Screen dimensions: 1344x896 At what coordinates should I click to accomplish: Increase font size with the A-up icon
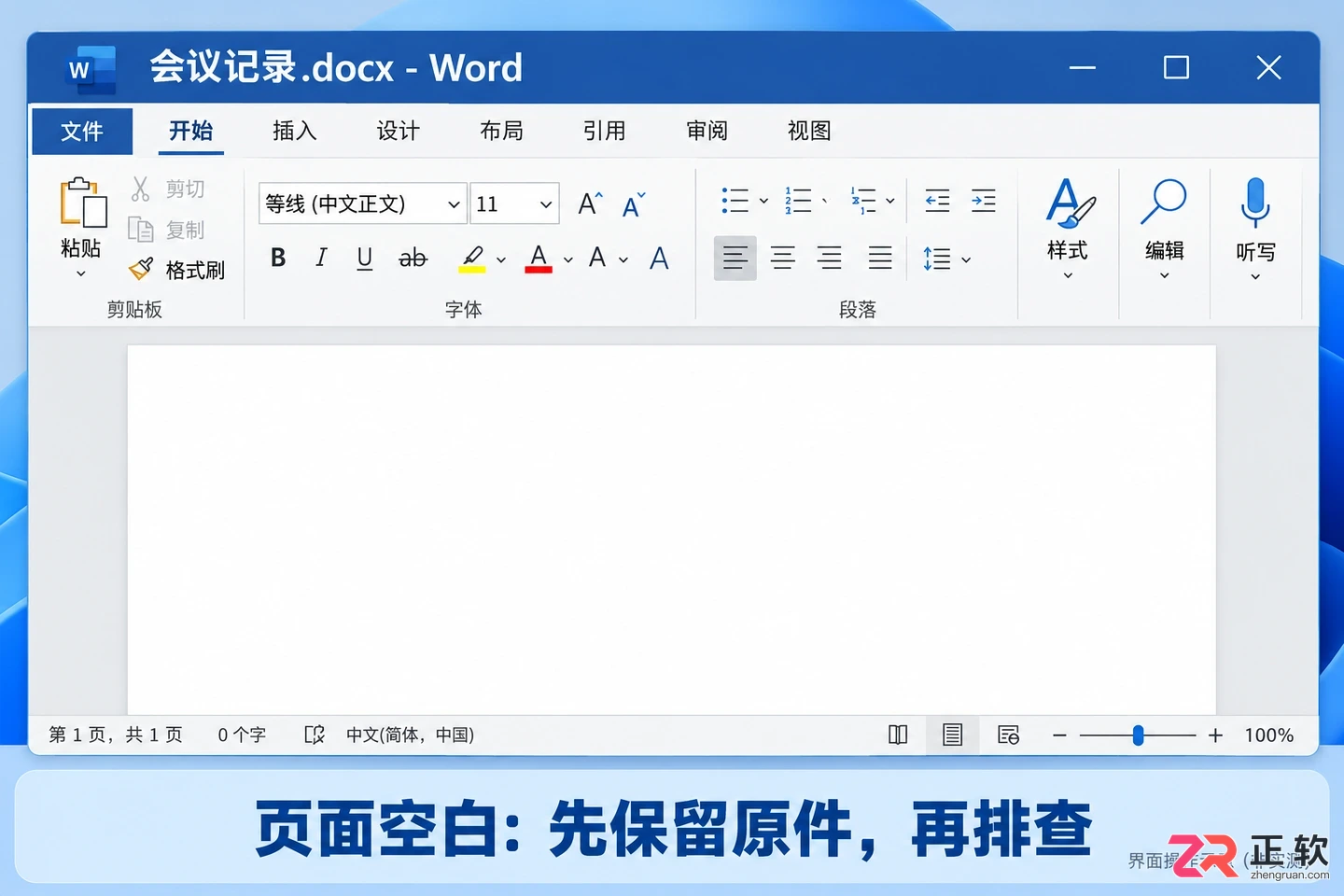590,203
